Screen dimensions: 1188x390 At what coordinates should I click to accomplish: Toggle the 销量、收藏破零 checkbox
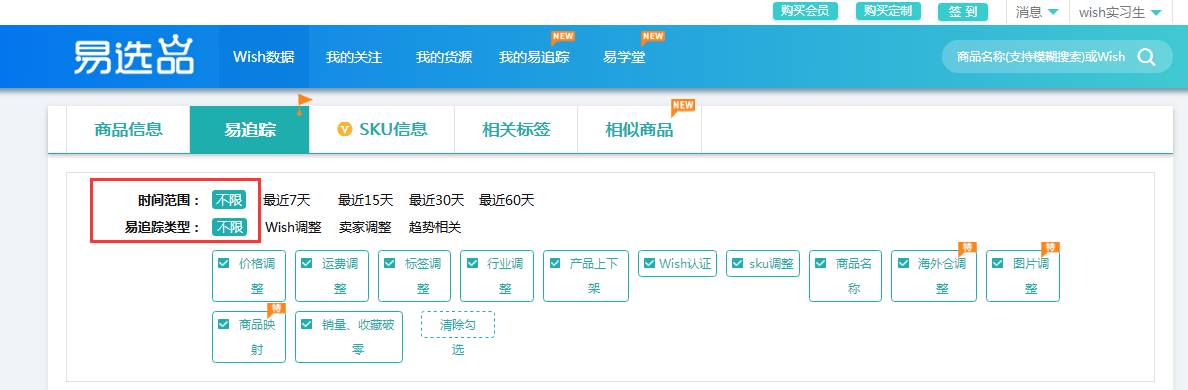306,324
